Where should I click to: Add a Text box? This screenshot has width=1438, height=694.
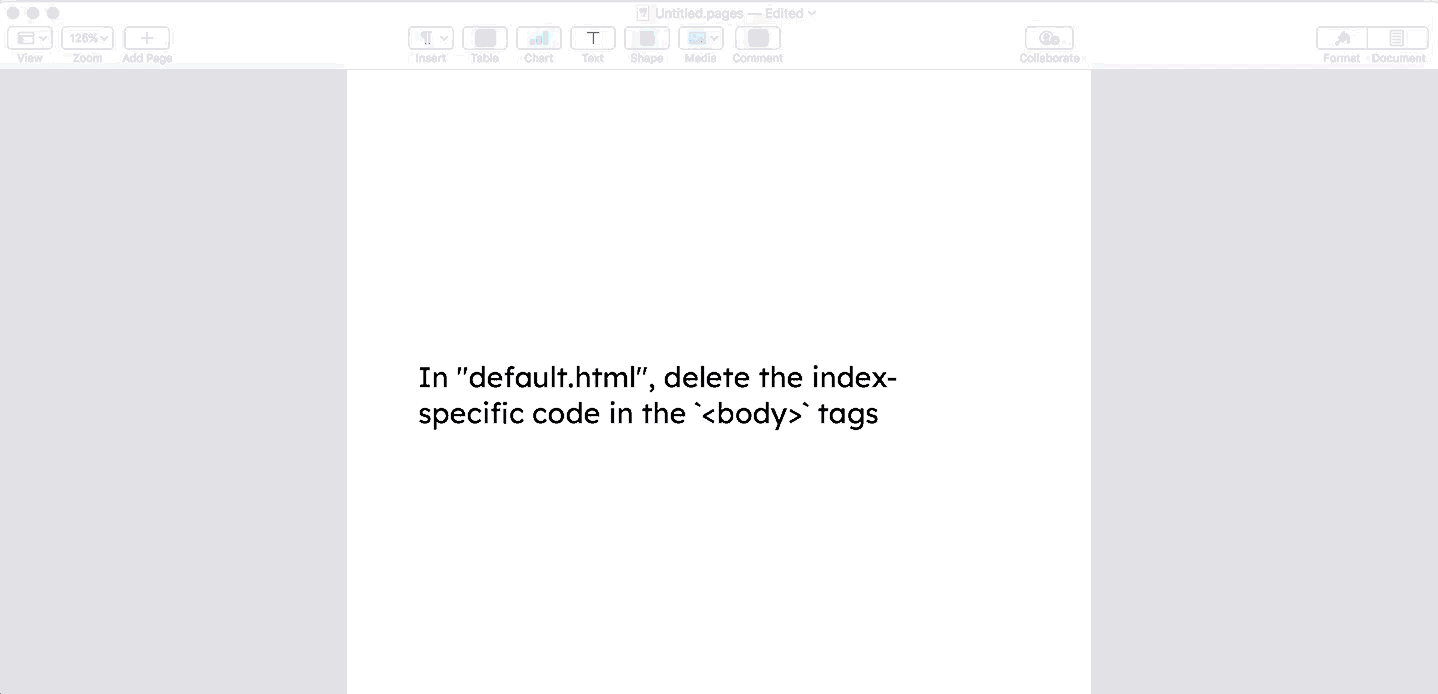tap(593, 38)
